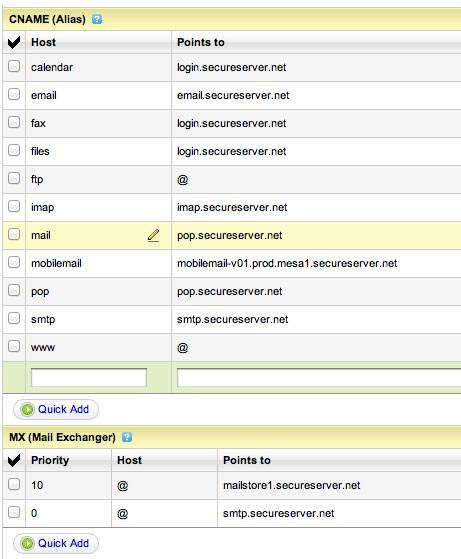Click Quick Add under MX records
The image size is (461, 559).
pyautogui.click(x=56, y=543)
